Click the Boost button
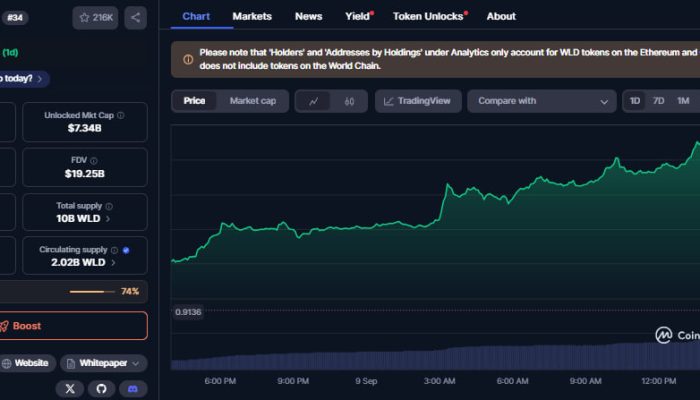700x400 pixels. coord(74,326)
